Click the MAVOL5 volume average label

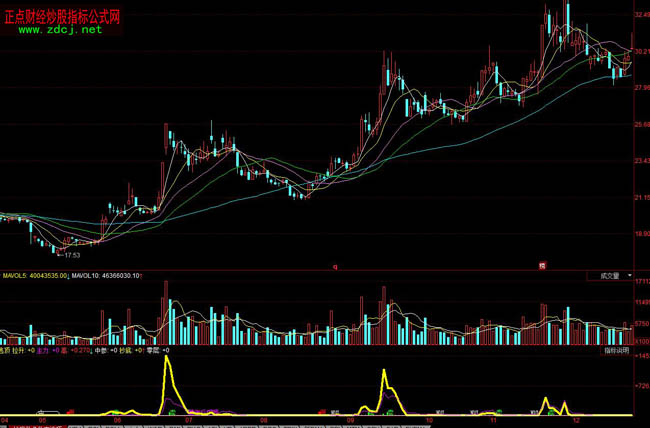click(34, 275)
